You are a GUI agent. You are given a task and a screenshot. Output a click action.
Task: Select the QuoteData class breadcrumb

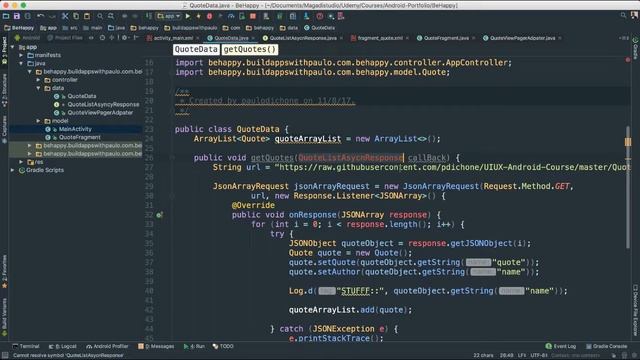click(x=320, y=28)
